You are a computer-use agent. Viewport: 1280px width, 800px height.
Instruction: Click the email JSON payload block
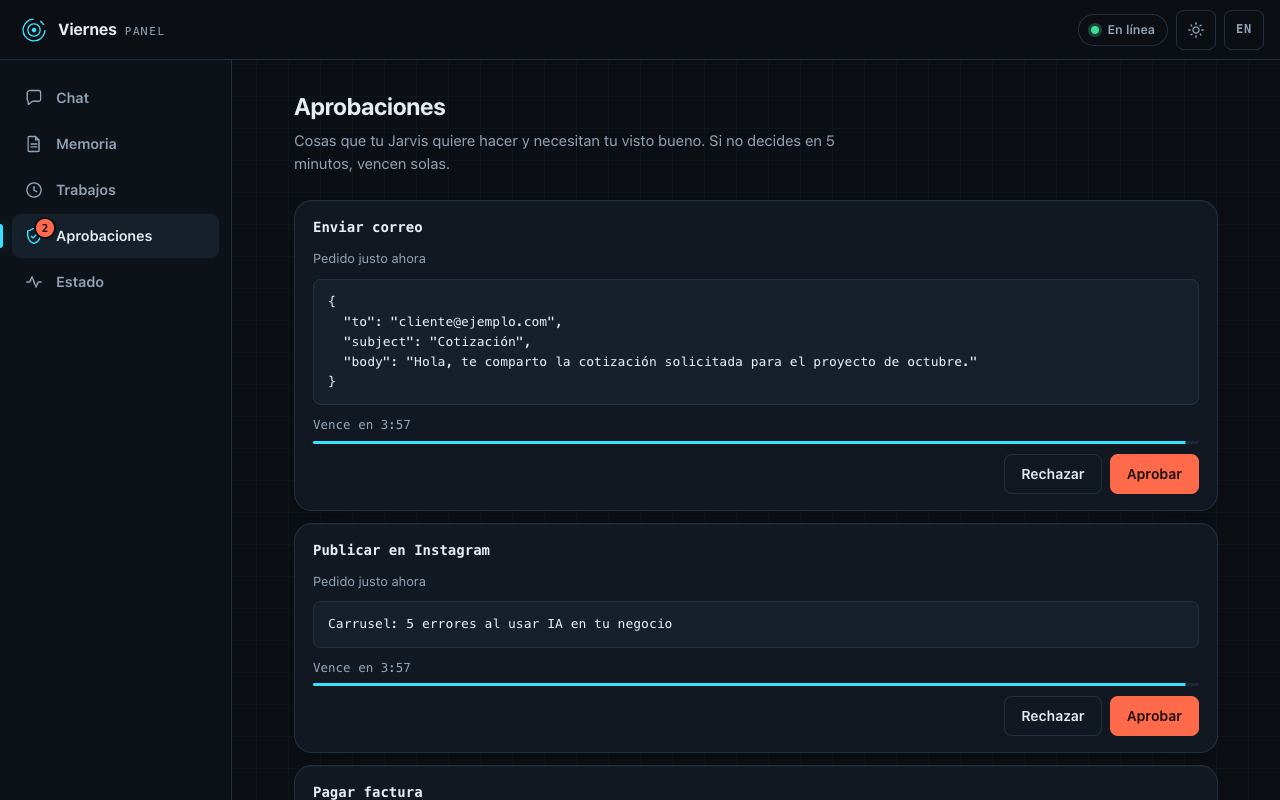click(756, 342)
